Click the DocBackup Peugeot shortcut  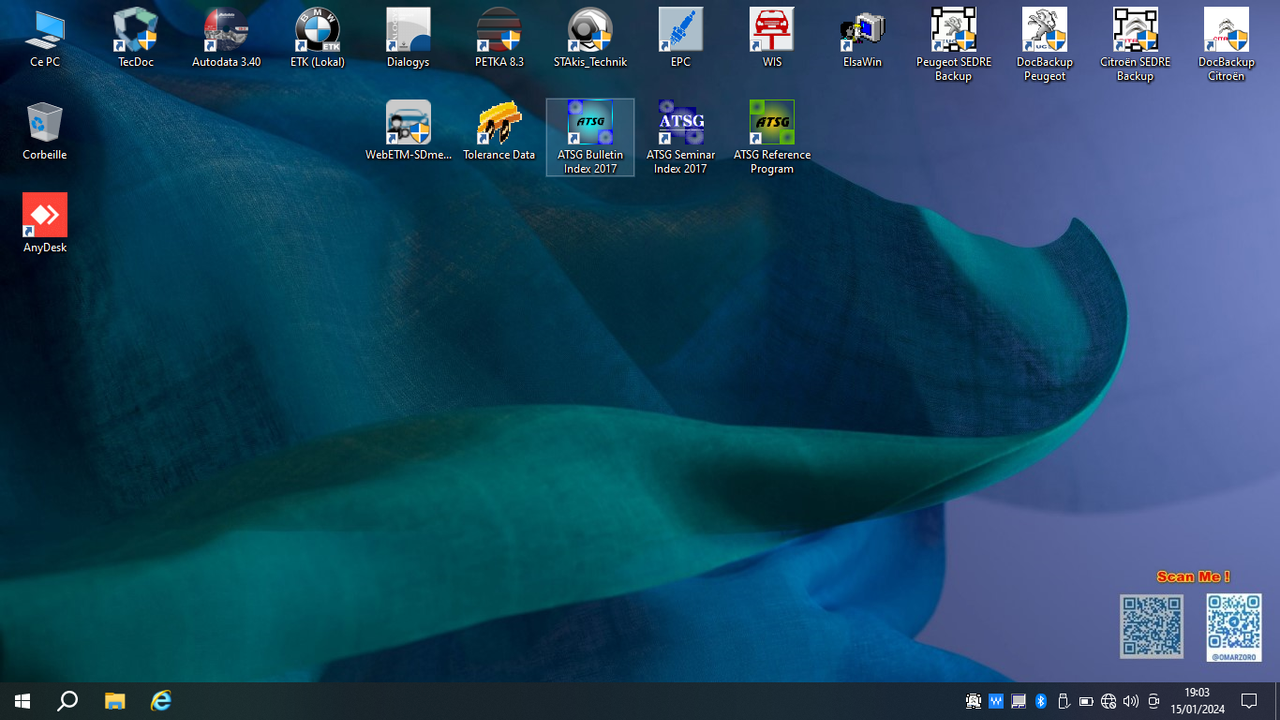point(1045,45)
